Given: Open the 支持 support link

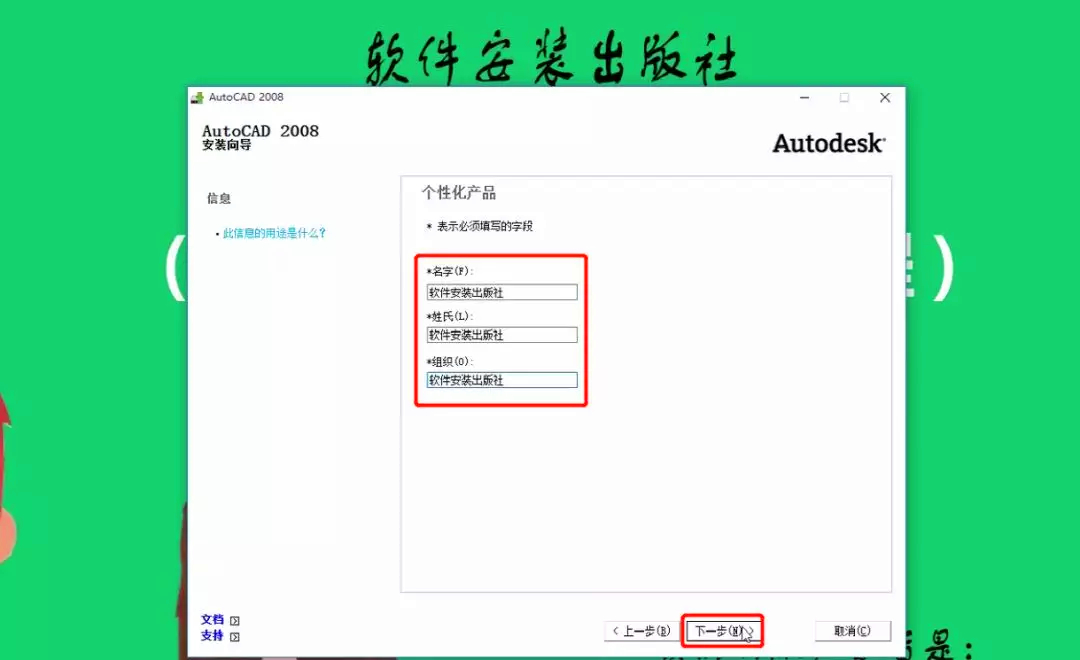Looking at the screenshot, I should click(x=212, y=635).
